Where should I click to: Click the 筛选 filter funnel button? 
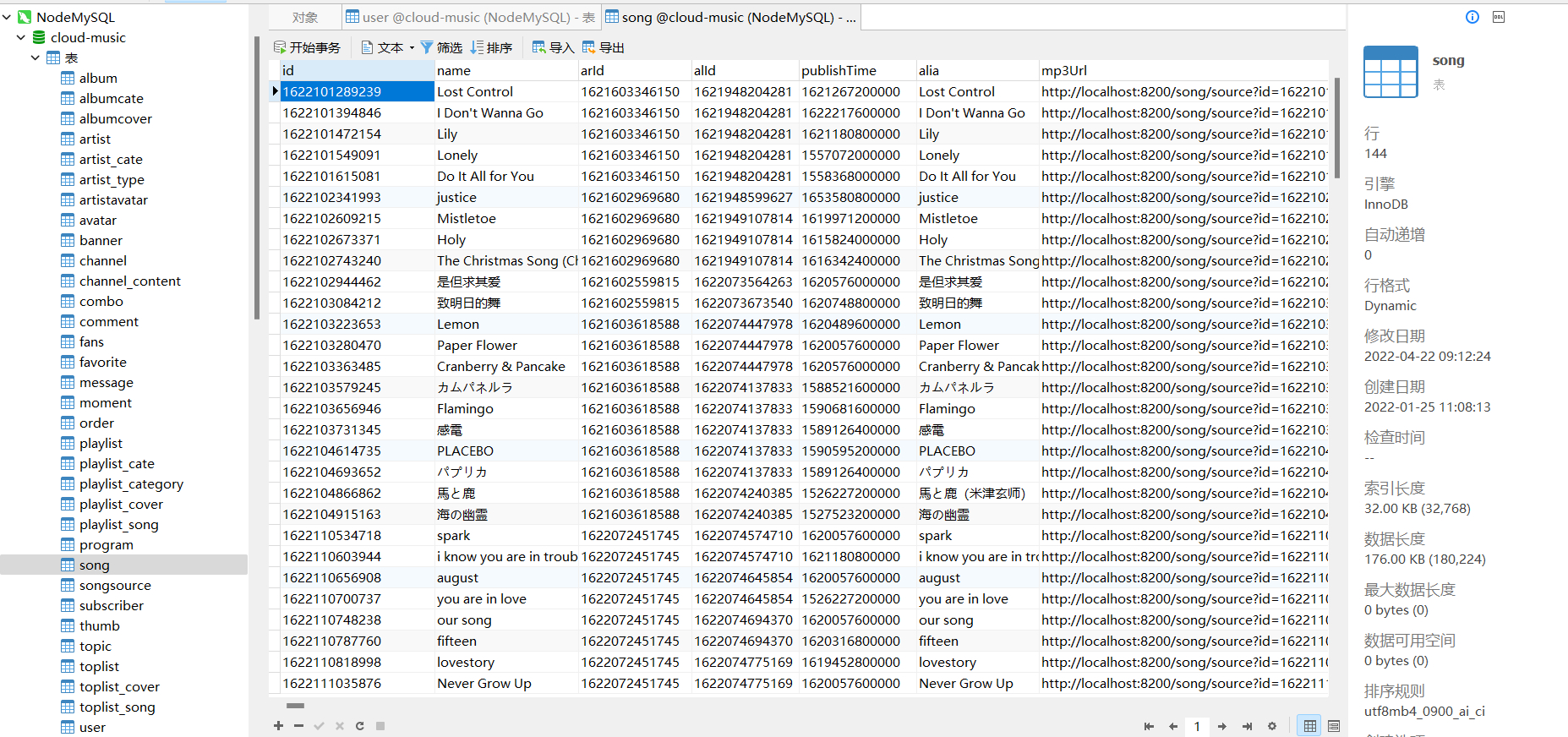tap(441, 47)
